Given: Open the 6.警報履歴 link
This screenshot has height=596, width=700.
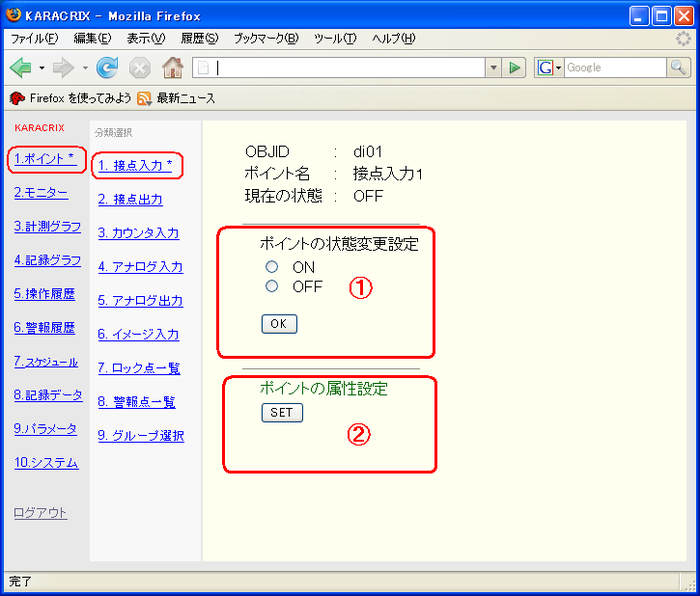Looking at the screenshot, I should tap(44, 328).
